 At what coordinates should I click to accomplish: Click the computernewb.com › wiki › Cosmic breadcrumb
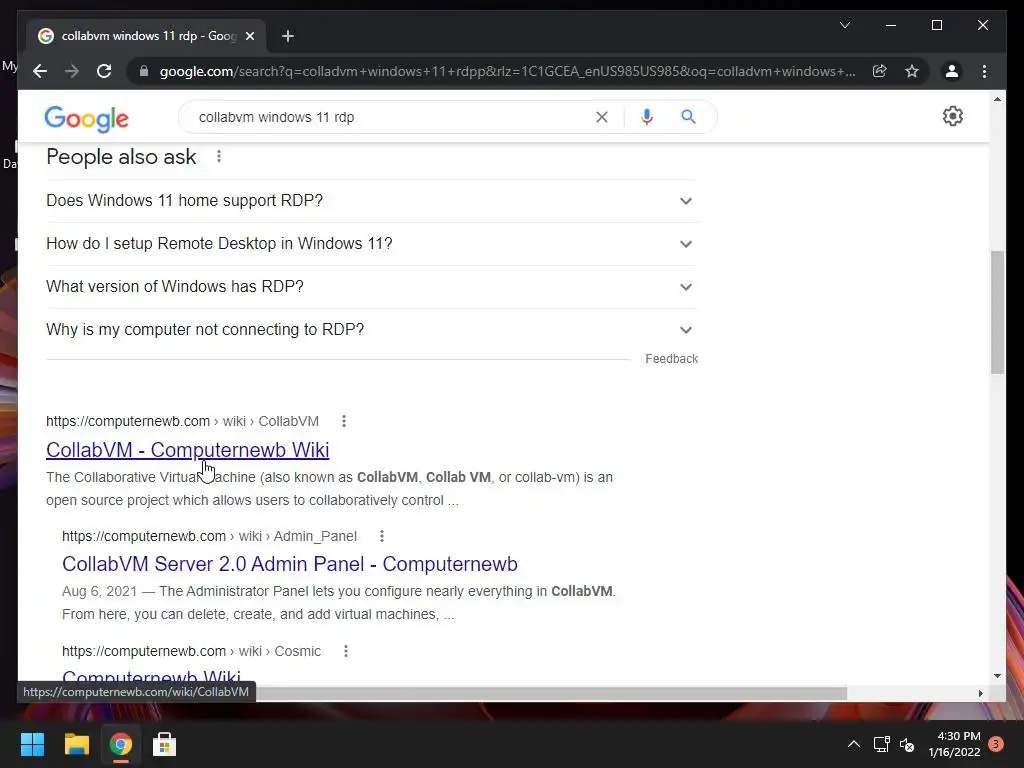click(x=191, y=651)
